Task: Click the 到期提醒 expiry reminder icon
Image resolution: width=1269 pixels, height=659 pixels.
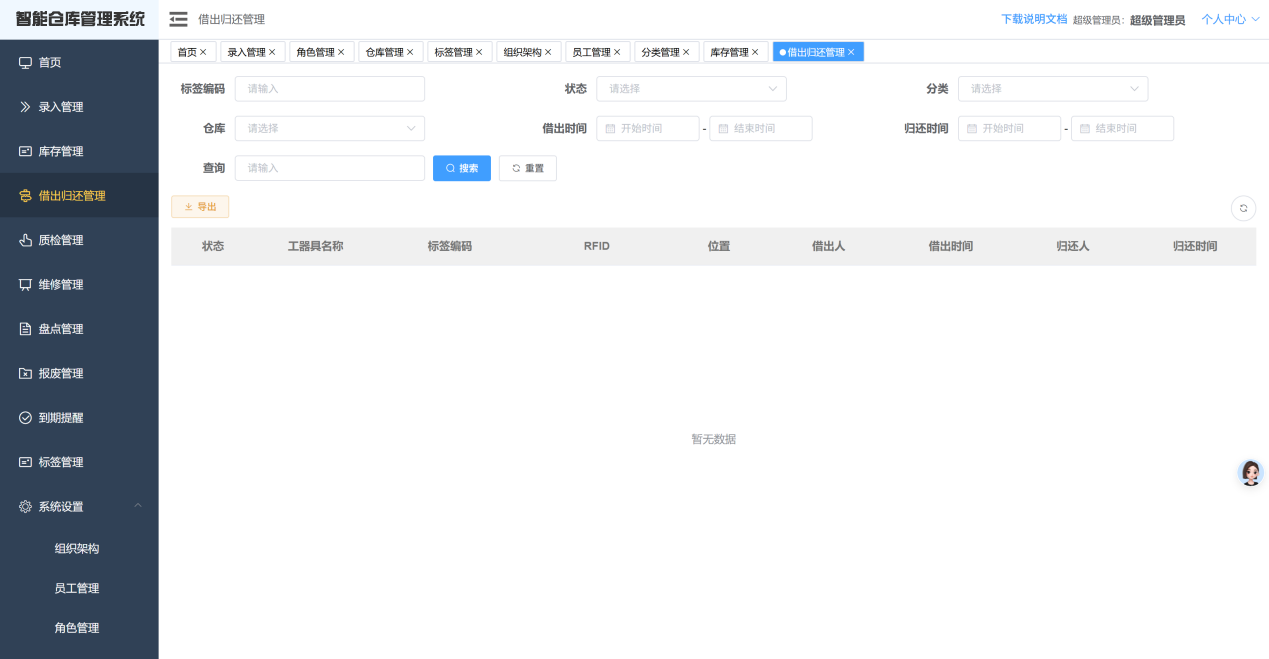Action: coord(25,417)
